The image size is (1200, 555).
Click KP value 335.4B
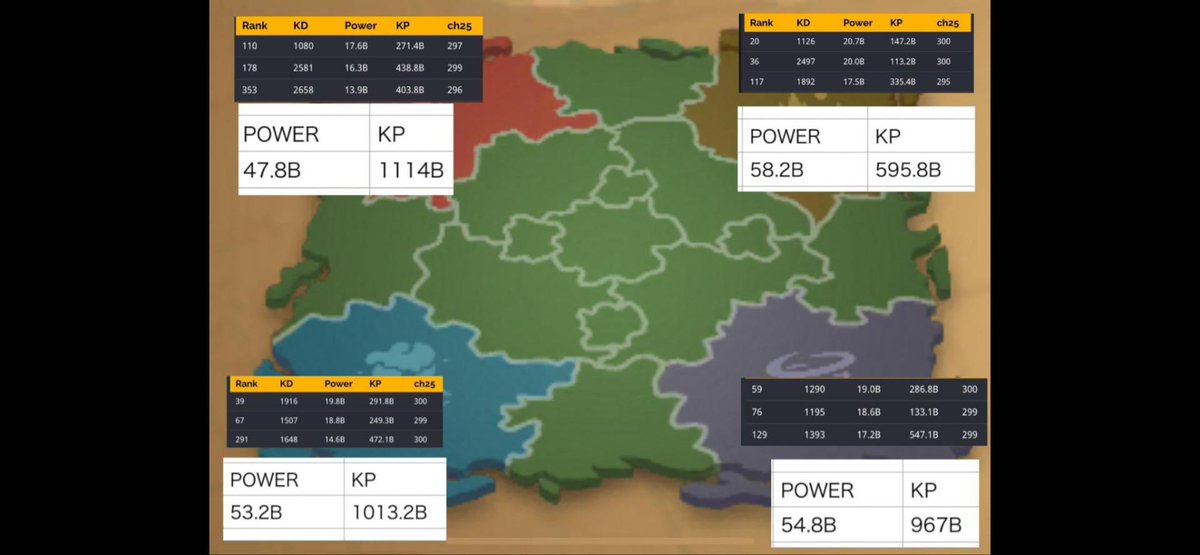[903, 82]
